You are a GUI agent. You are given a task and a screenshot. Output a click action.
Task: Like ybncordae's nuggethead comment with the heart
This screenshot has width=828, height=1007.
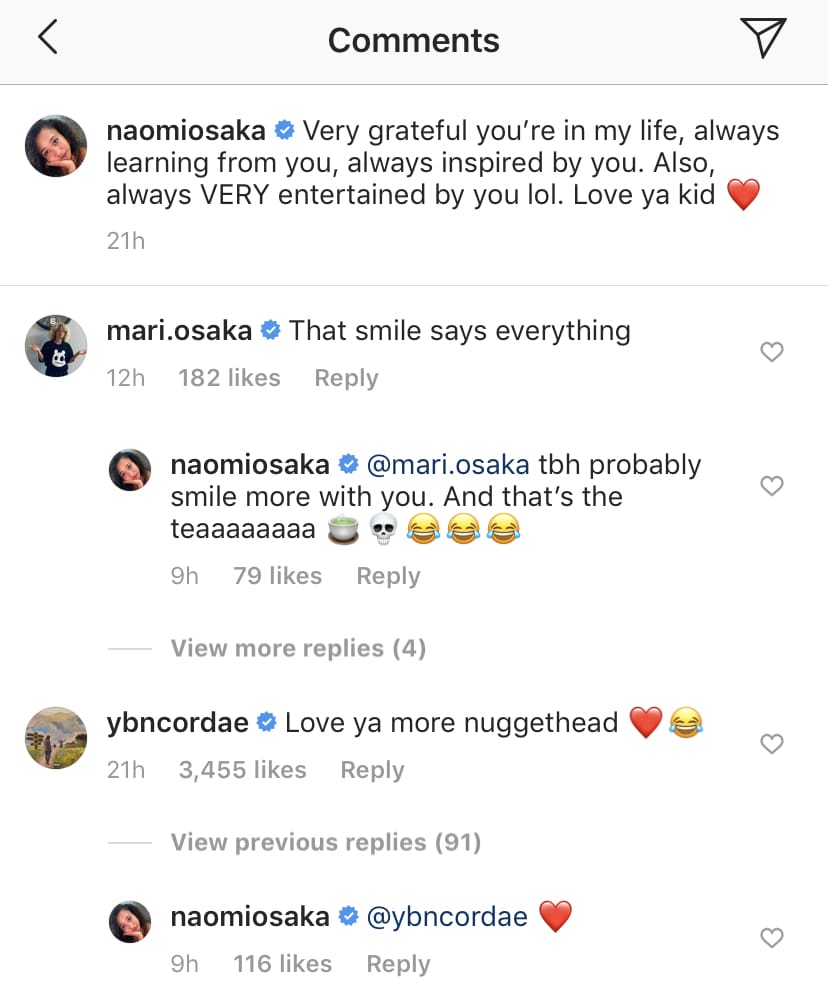[x=772, y=744]
